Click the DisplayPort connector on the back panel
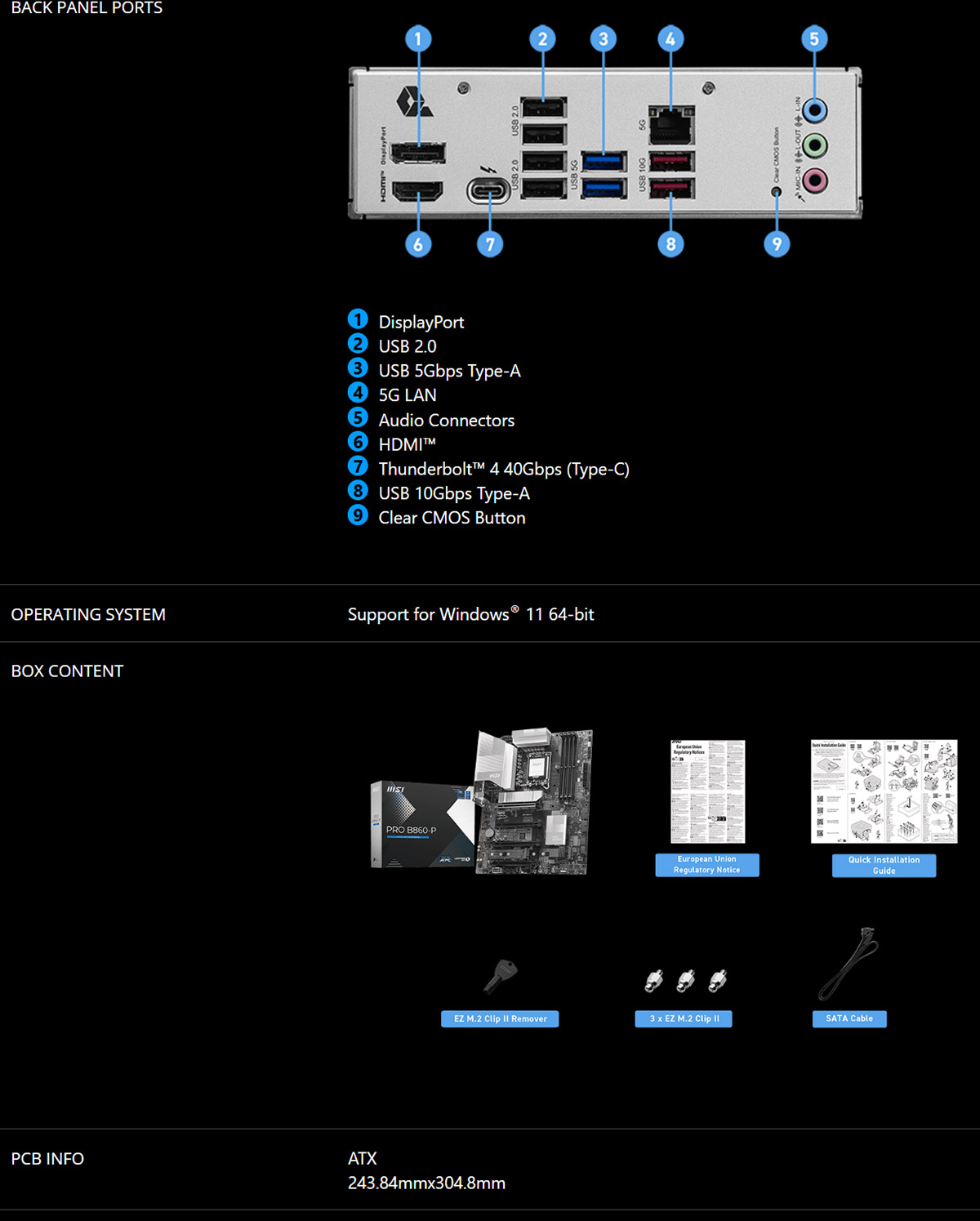The width and height of the screenshot is (980, 1221). coord(418,154)
